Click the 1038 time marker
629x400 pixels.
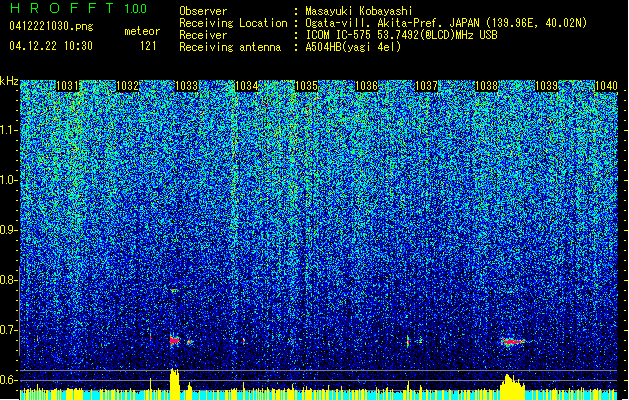(x=487, y=86)
